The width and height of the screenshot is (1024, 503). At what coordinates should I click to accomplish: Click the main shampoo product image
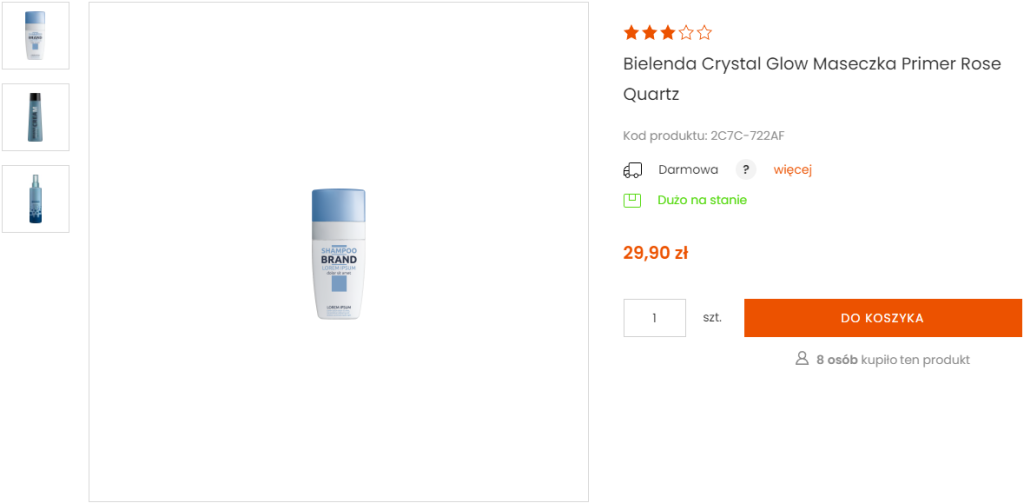338,254
